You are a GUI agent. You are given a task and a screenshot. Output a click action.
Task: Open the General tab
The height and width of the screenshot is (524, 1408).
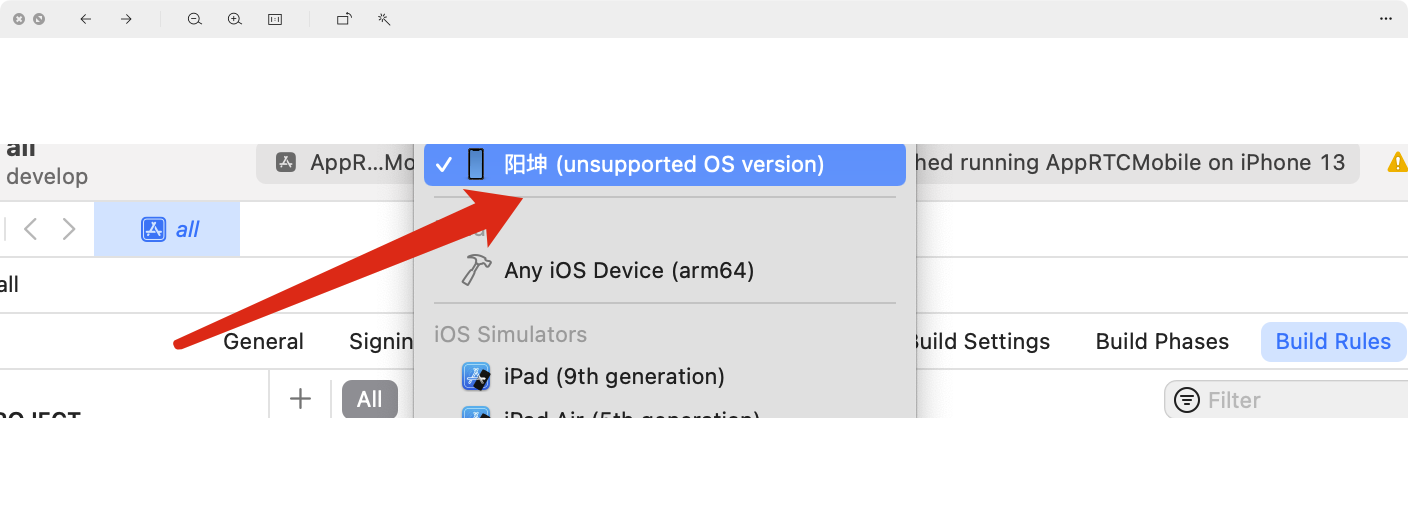[263, 342]
